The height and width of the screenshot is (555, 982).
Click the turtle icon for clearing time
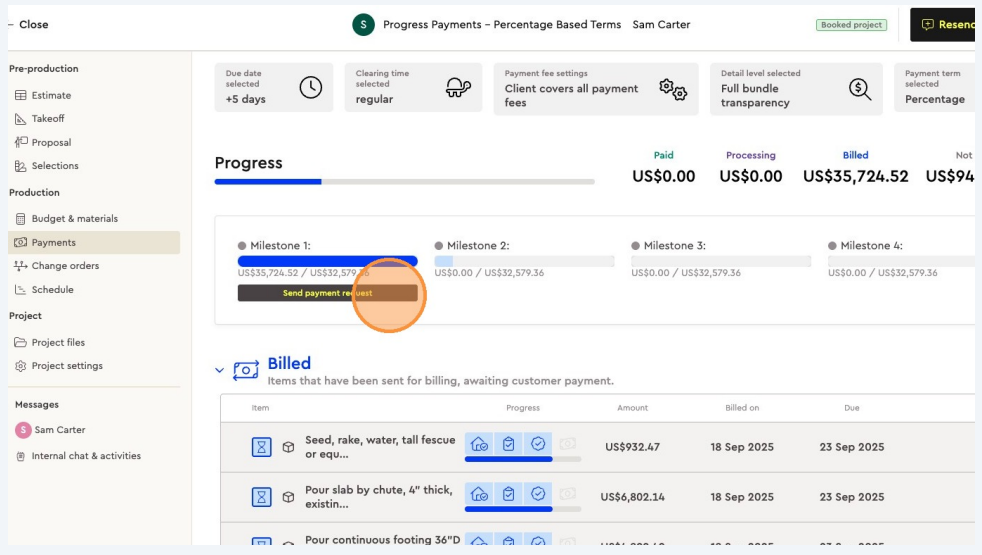(458, 88)
